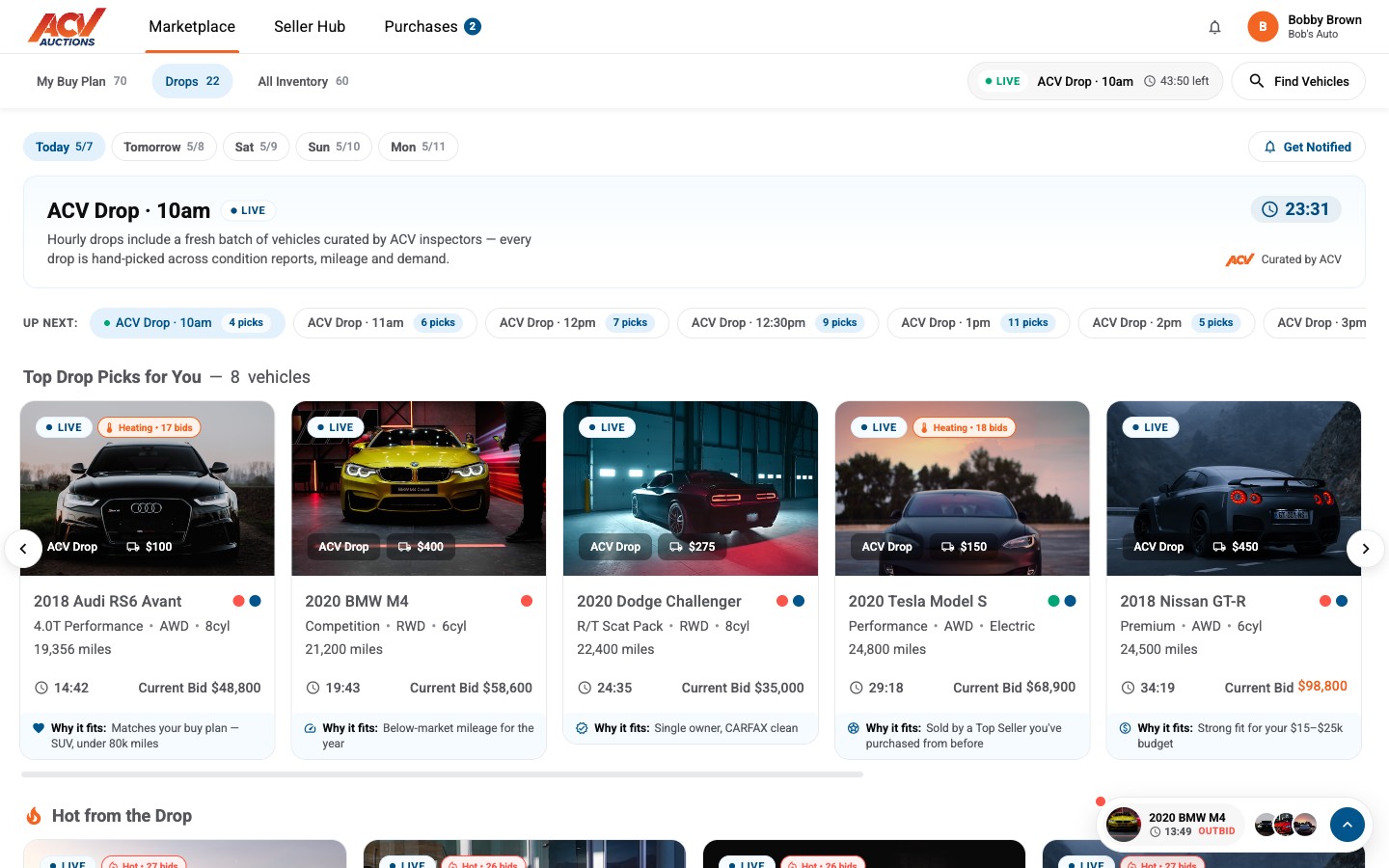The height and width of the screenshot is (868, 1389).
Task: Click the Get Notified button
Action: click(x=1307, y=147)
